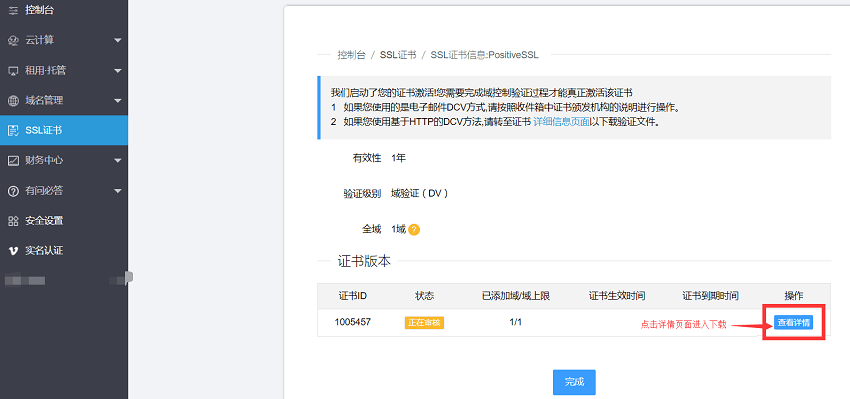Click the 安全设置 grid icon

(14, 221)
